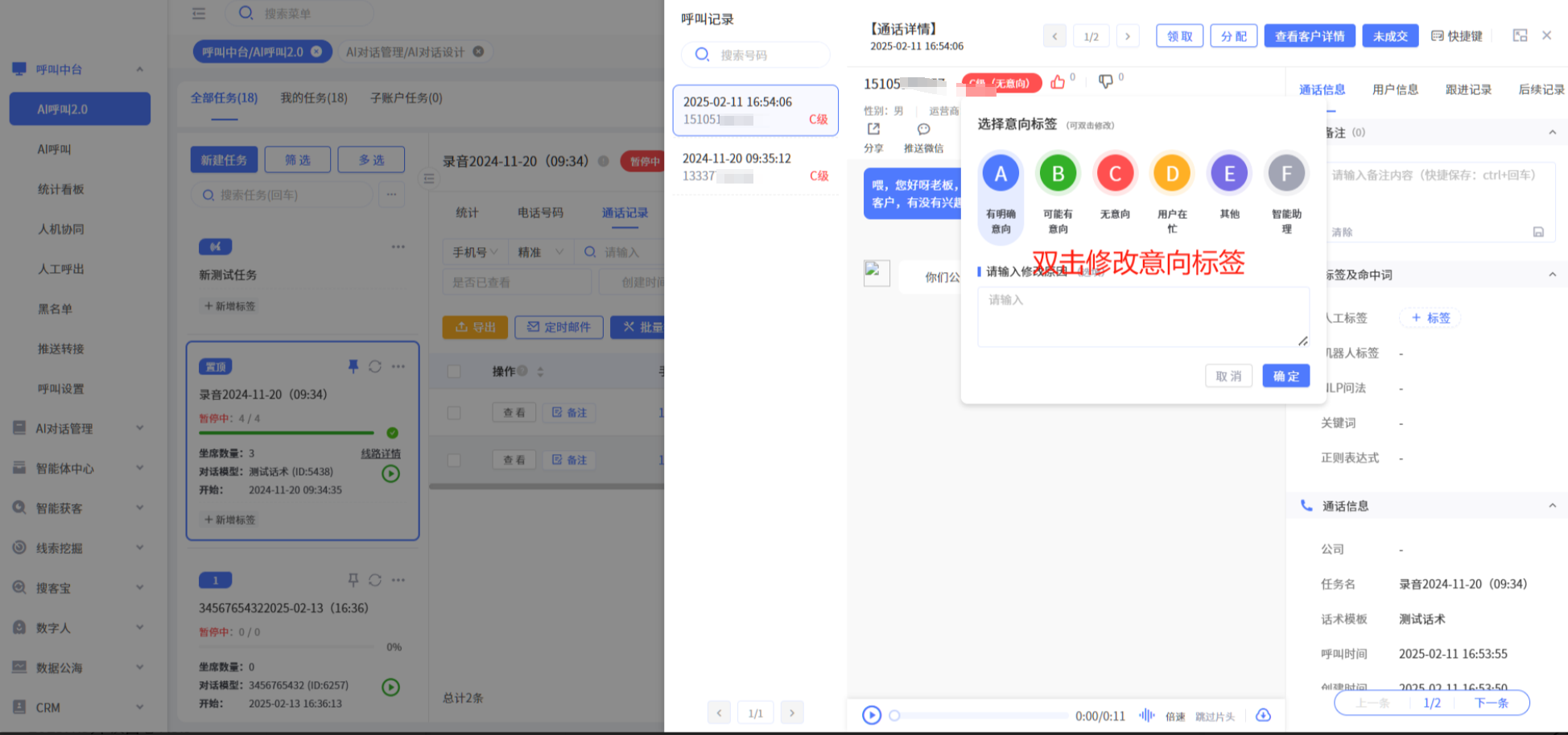Download the call recording audio
Image resolution: width=1568 pixels, height=735 pixels.
pos(1263,715)
